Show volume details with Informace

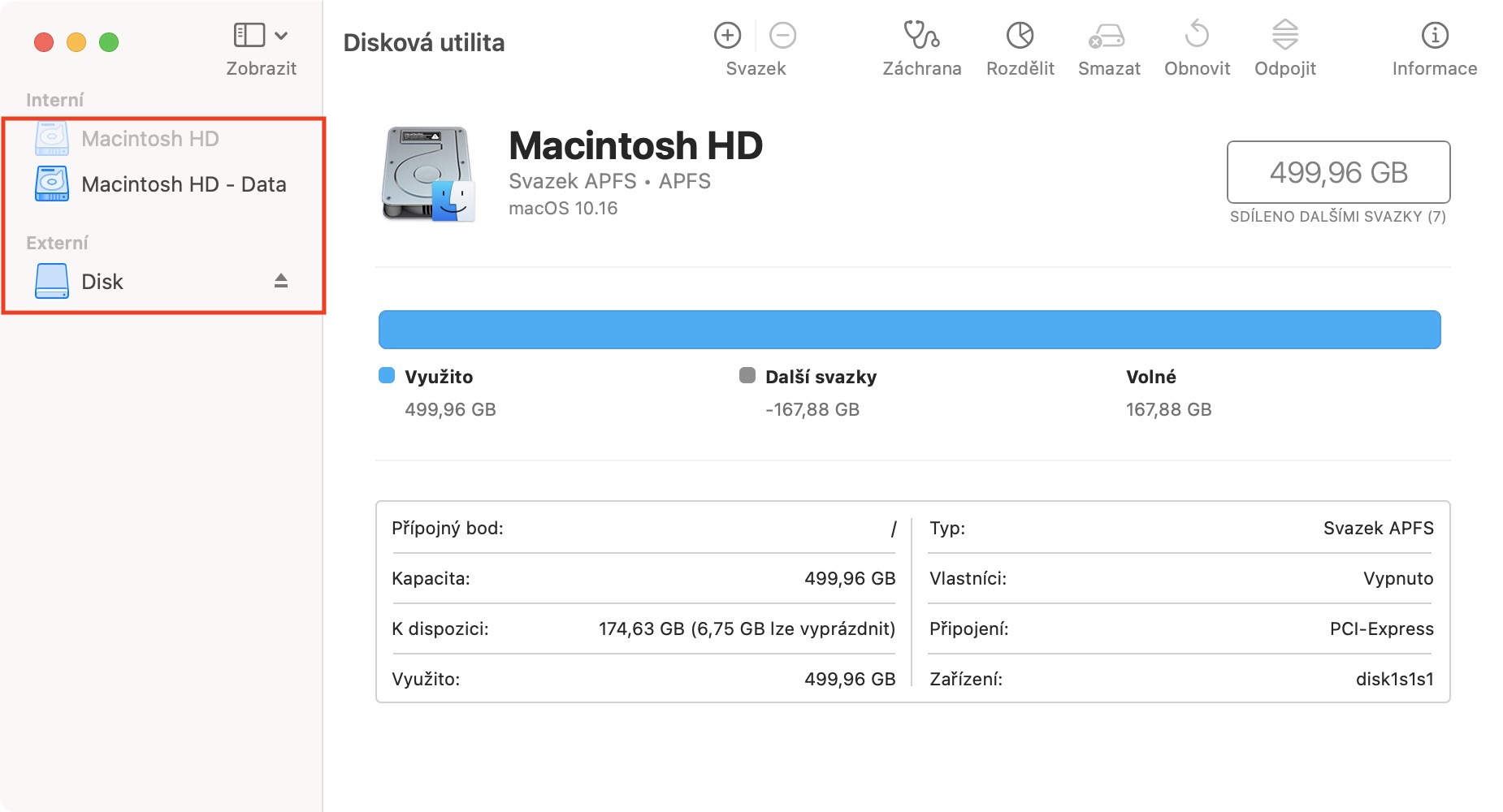1434,36
